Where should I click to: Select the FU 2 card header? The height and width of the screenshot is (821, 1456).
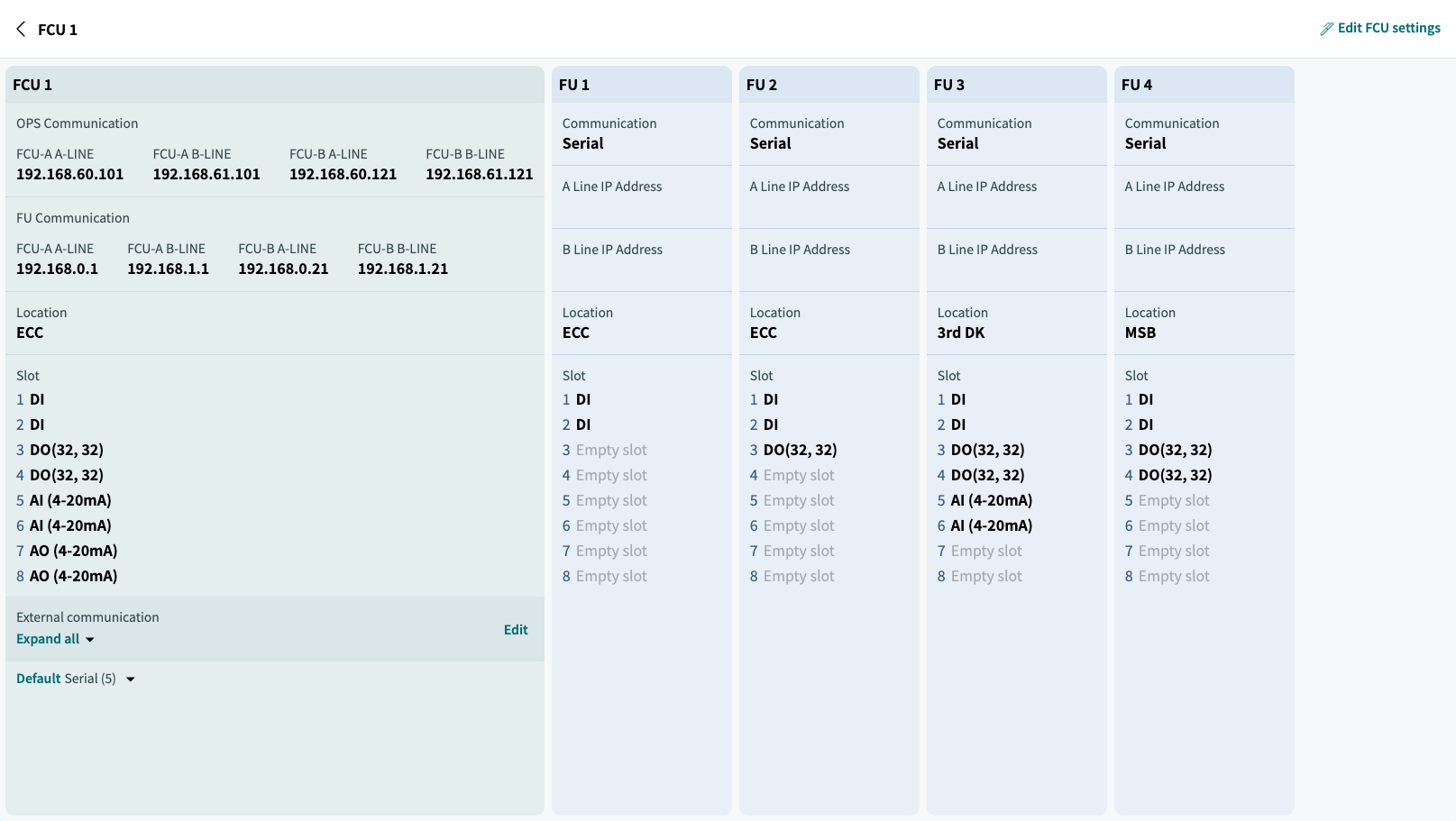(x=829, y=85)
